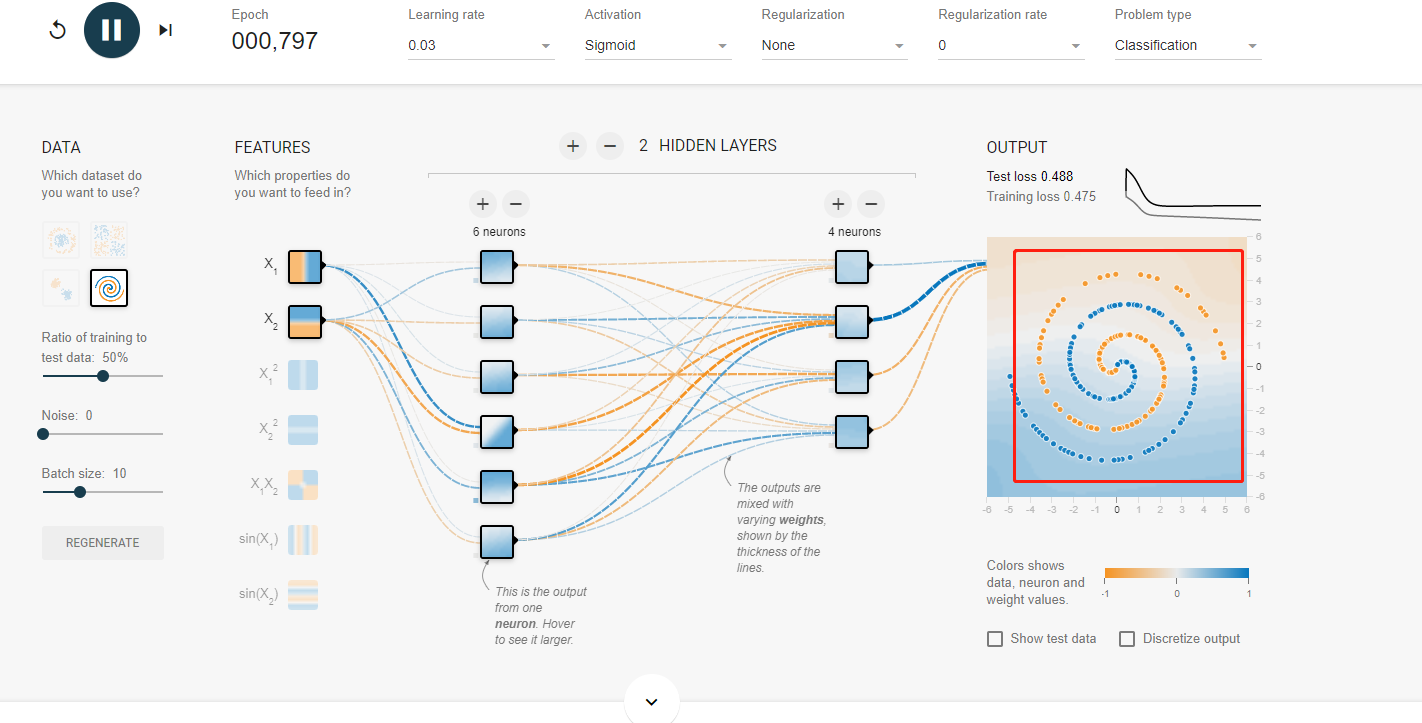Pause the training run

pos(111,29)
